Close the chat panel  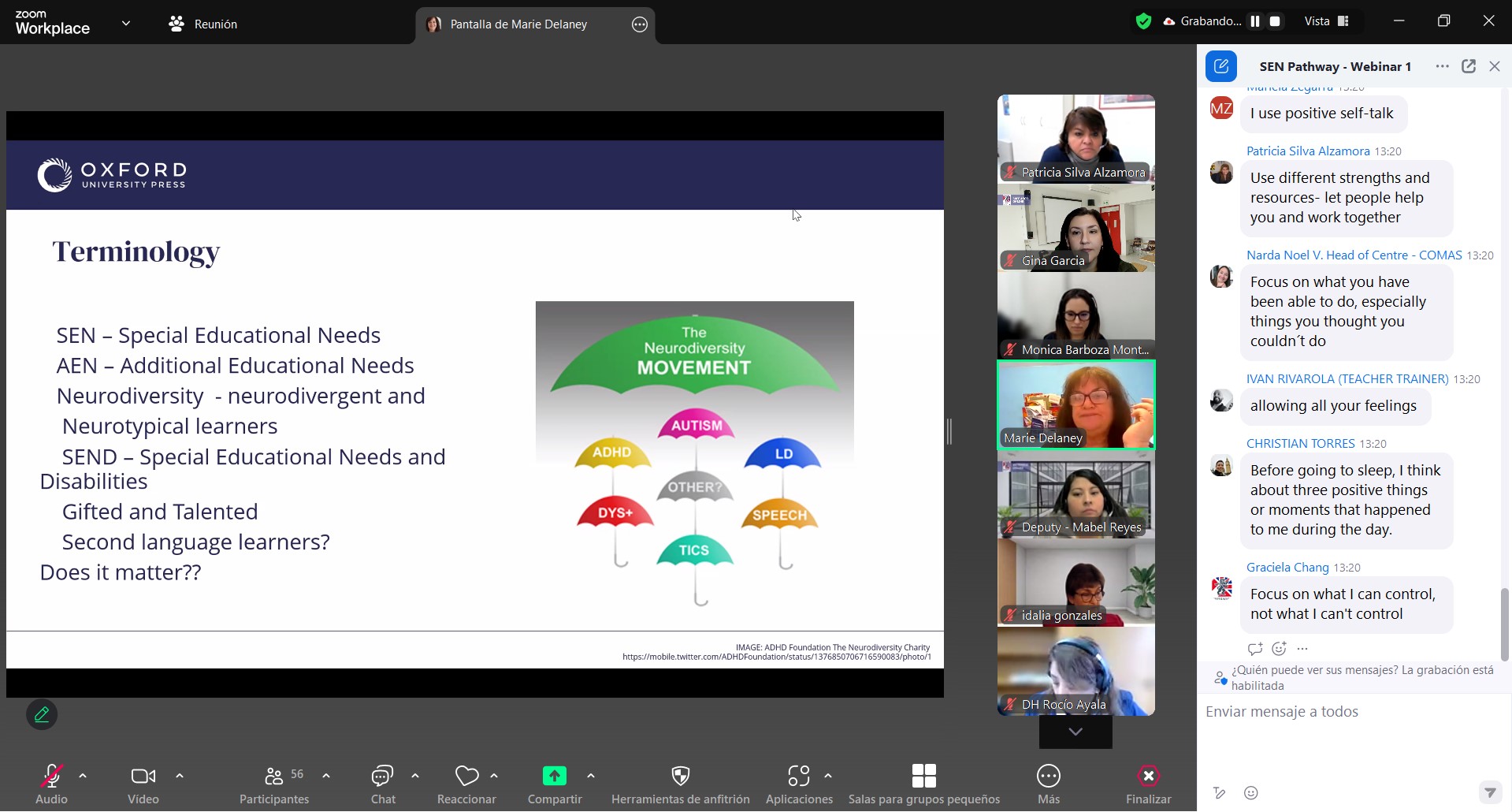pos(1495,66)
